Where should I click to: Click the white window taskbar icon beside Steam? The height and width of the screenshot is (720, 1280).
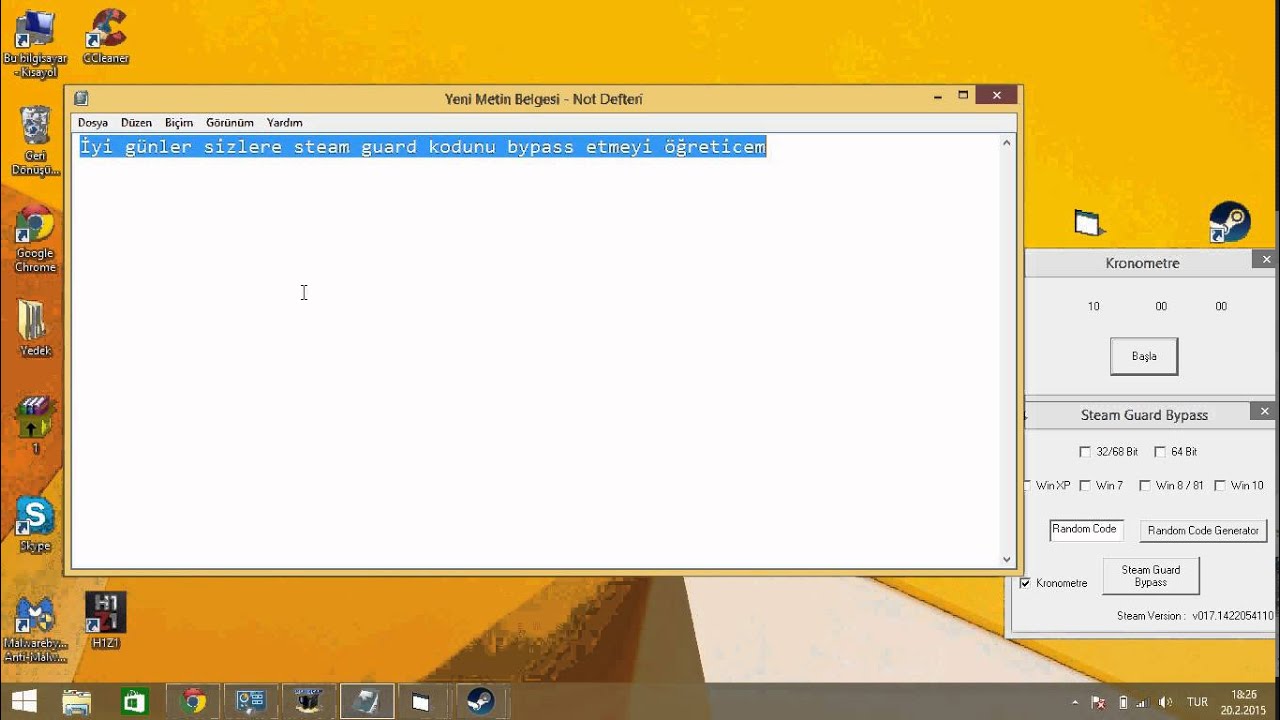pyautogui.click(x=421, y=701)
